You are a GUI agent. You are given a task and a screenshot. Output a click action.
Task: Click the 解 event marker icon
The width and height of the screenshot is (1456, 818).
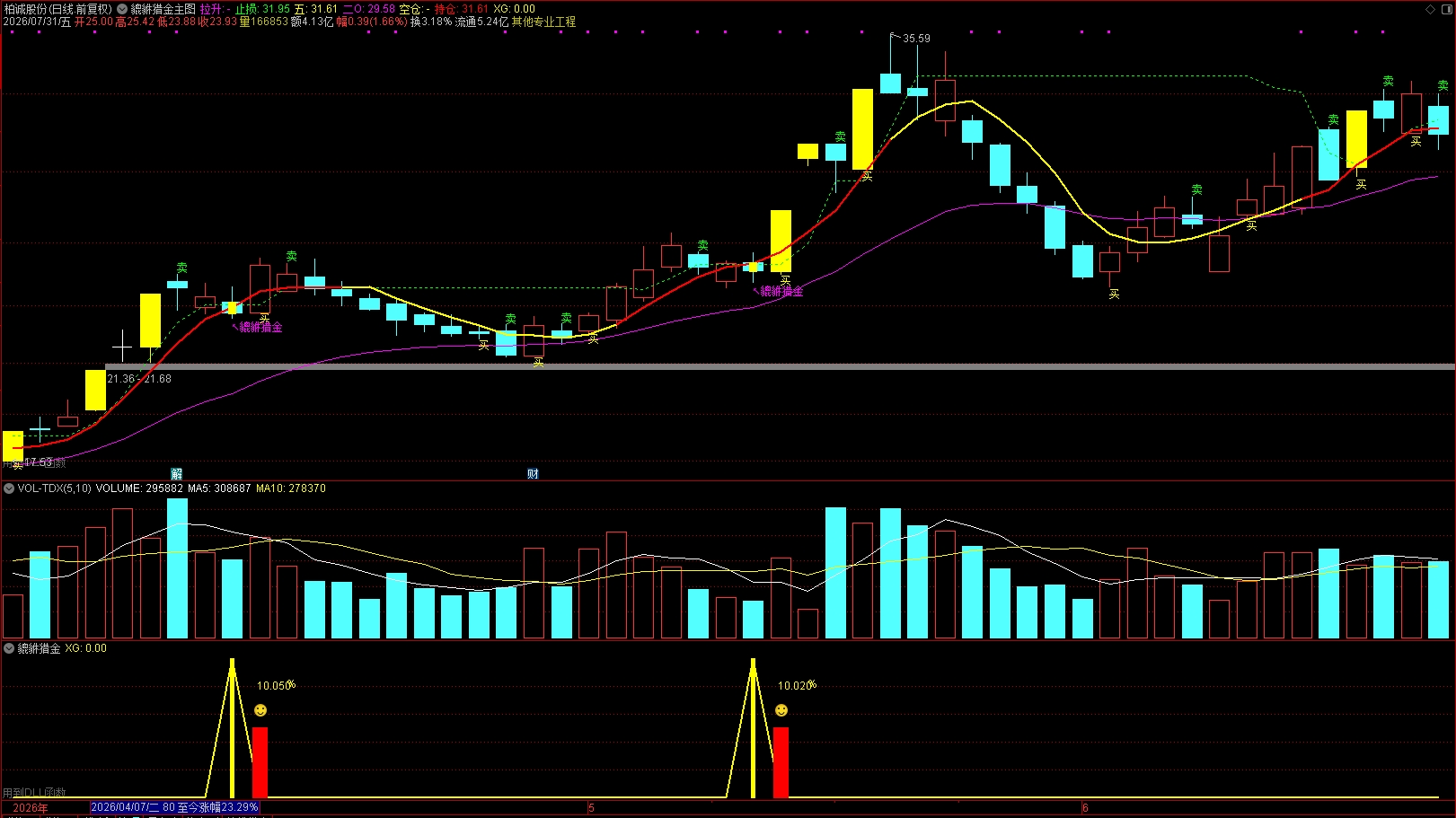(177, 474)
